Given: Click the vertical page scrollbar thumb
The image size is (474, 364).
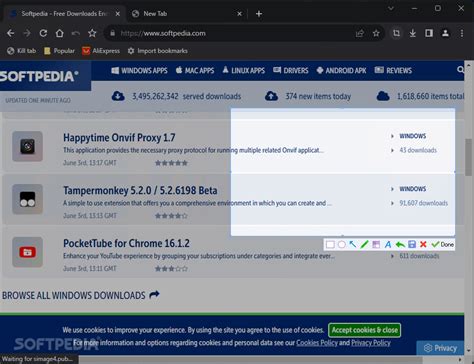Looking at the screenshot, I should coord(469,157).
